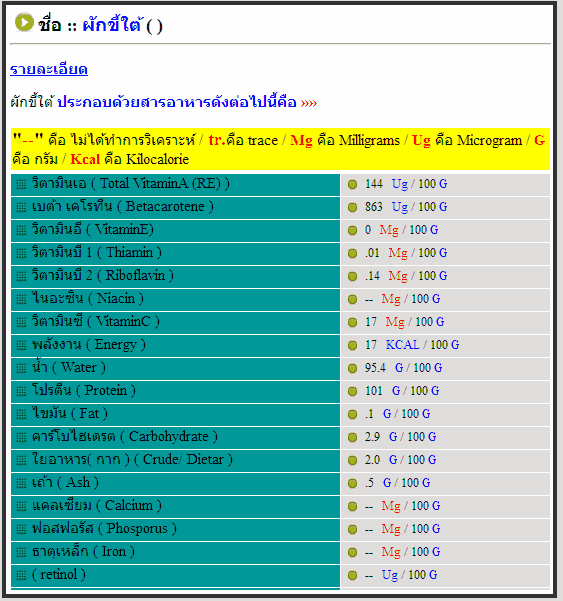Click the grid icon next to Riboflavin
The image size is (563, 601).
(x=21, y=276)
